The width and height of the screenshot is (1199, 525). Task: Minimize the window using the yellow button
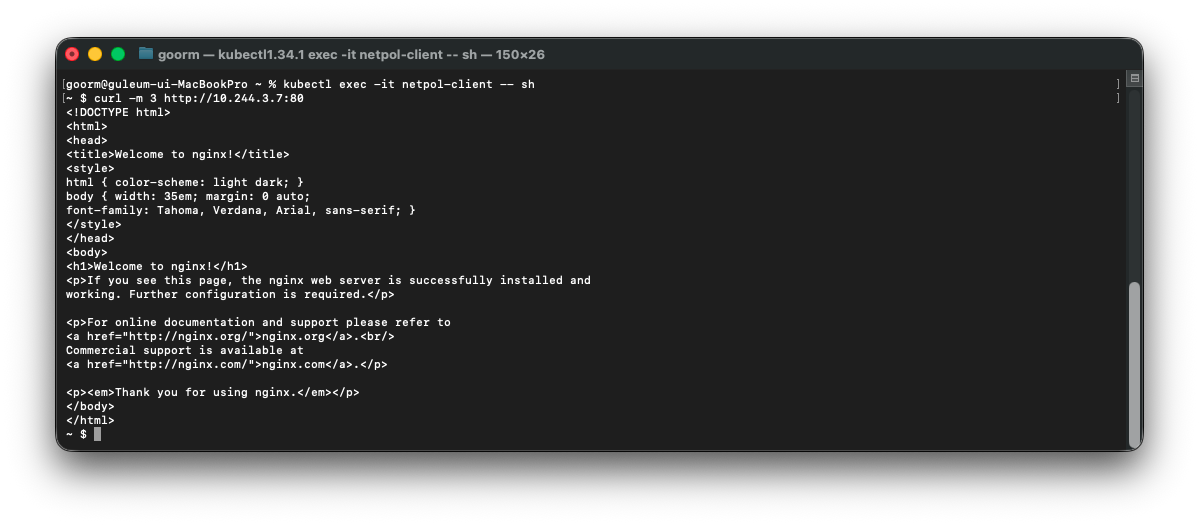click(x=95, y=54)
